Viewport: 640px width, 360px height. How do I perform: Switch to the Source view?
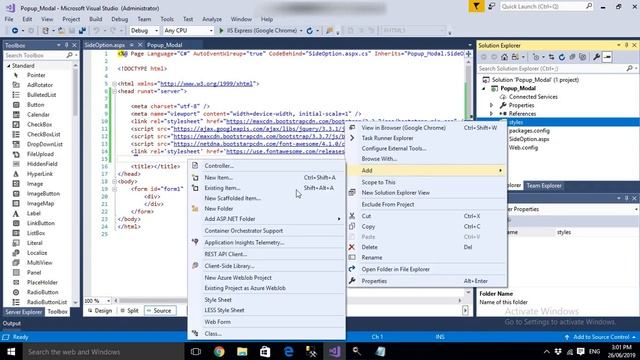pos(160,311)
